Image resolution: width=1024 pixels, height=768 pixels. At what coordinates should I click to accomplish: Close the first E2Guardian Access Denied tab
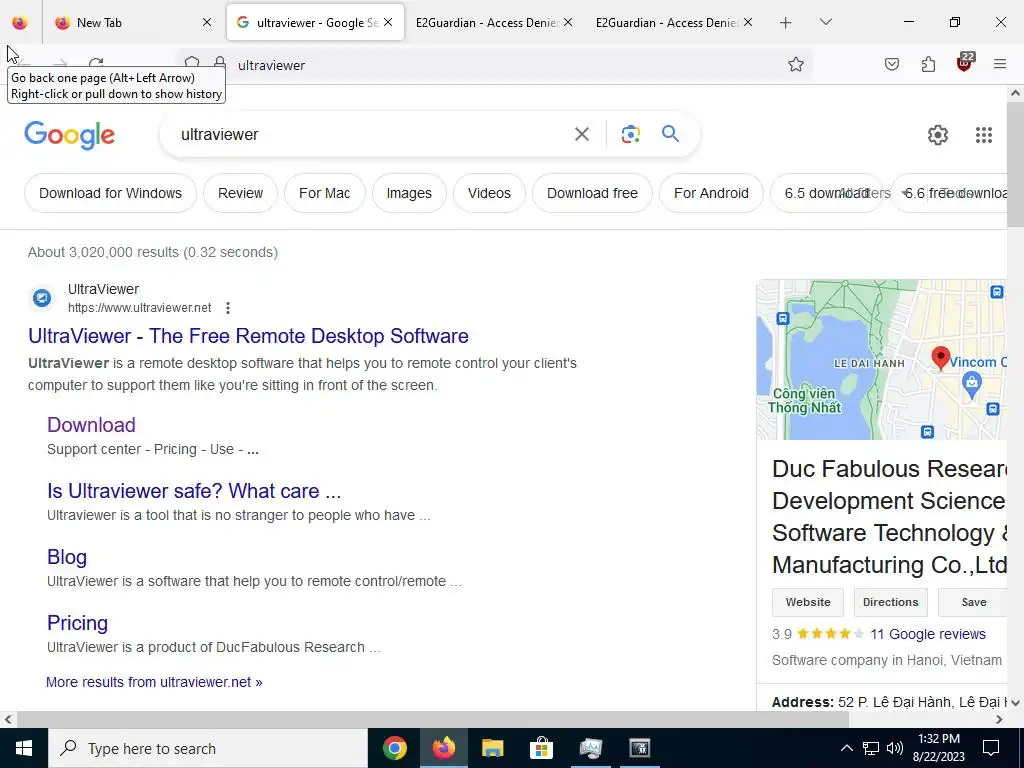point(568,22)
